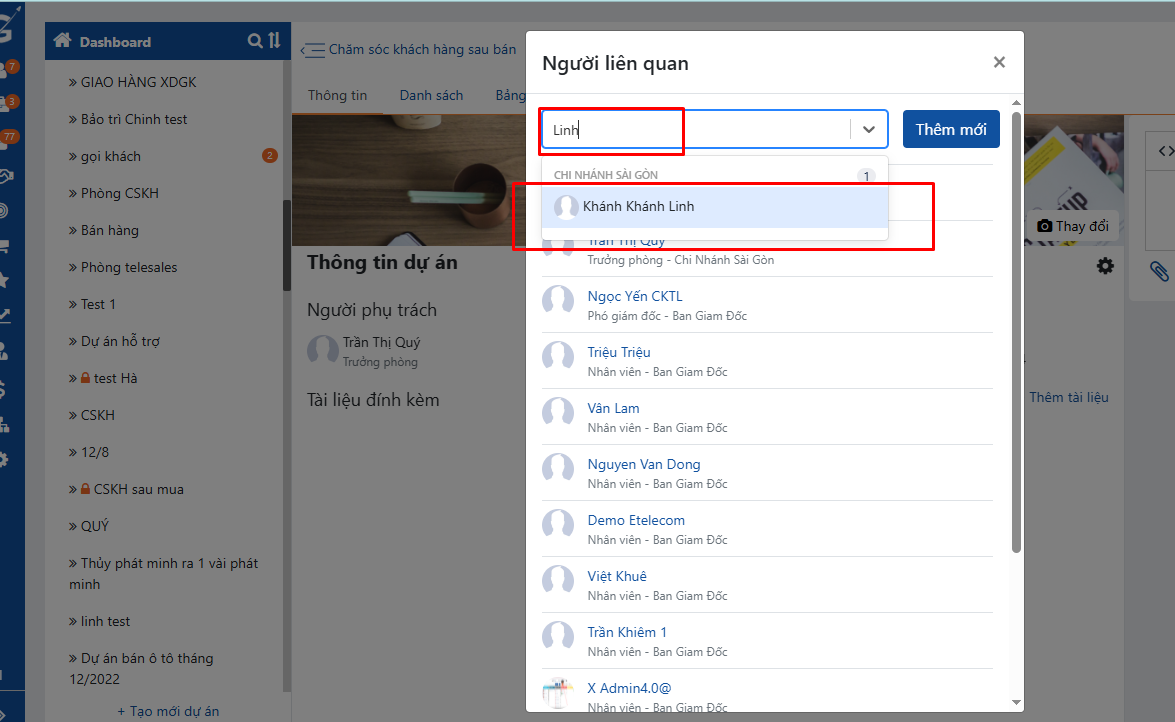The image size is (1175, 722).
Task: Click the Tạo mới dự án link
Action: (168, 711)
